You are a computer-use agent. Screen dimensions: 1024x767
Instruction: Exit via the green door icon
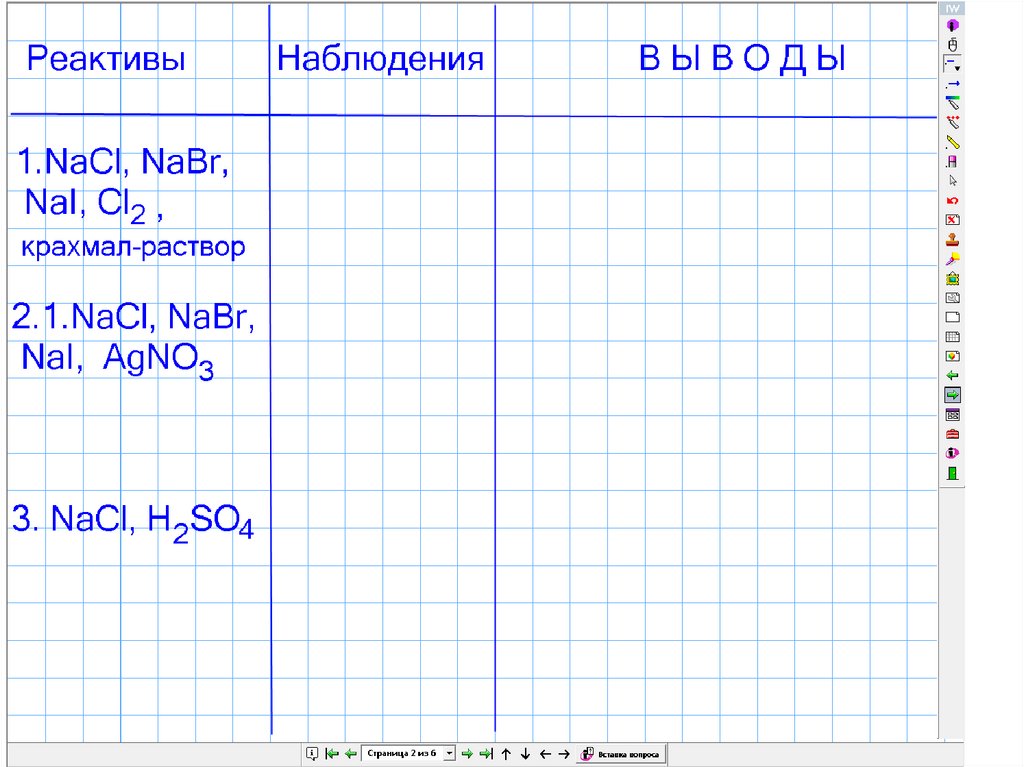[x=952, y=473]
